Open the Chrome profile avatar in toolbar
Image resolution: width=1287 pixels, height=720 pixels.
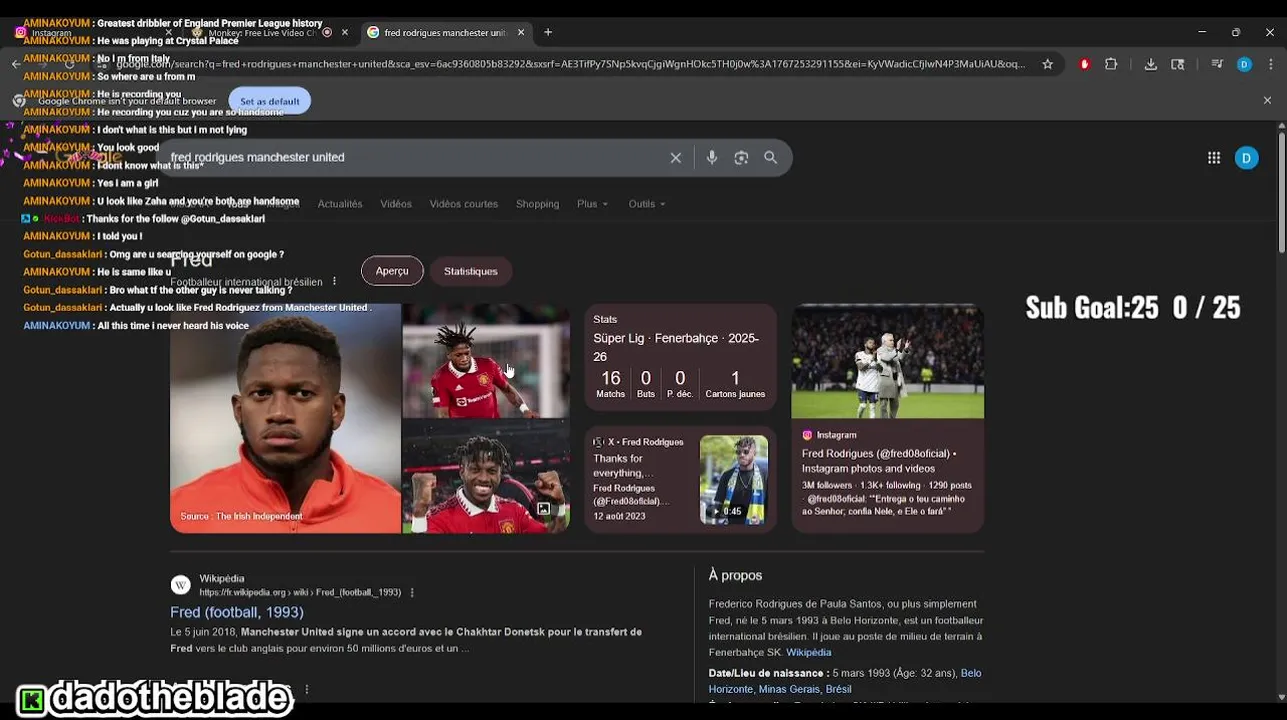coord(1244,64)
